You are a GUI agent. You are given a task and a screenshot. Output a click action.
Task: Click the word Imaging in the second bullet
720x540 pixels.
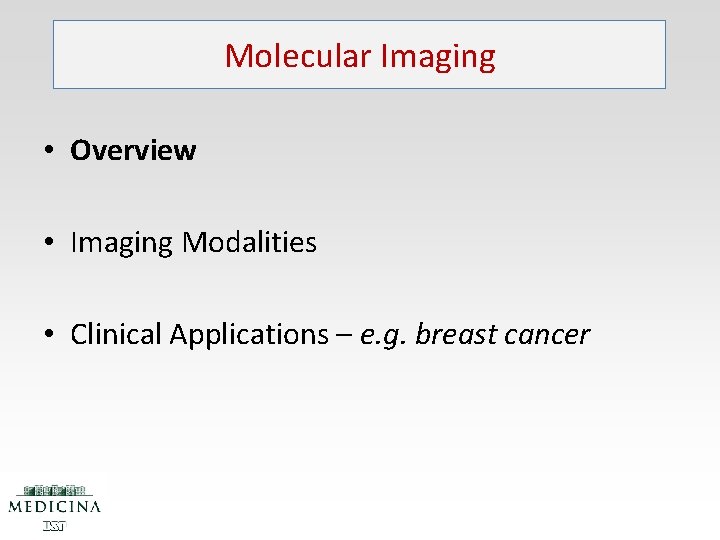(x=122, y=243)
